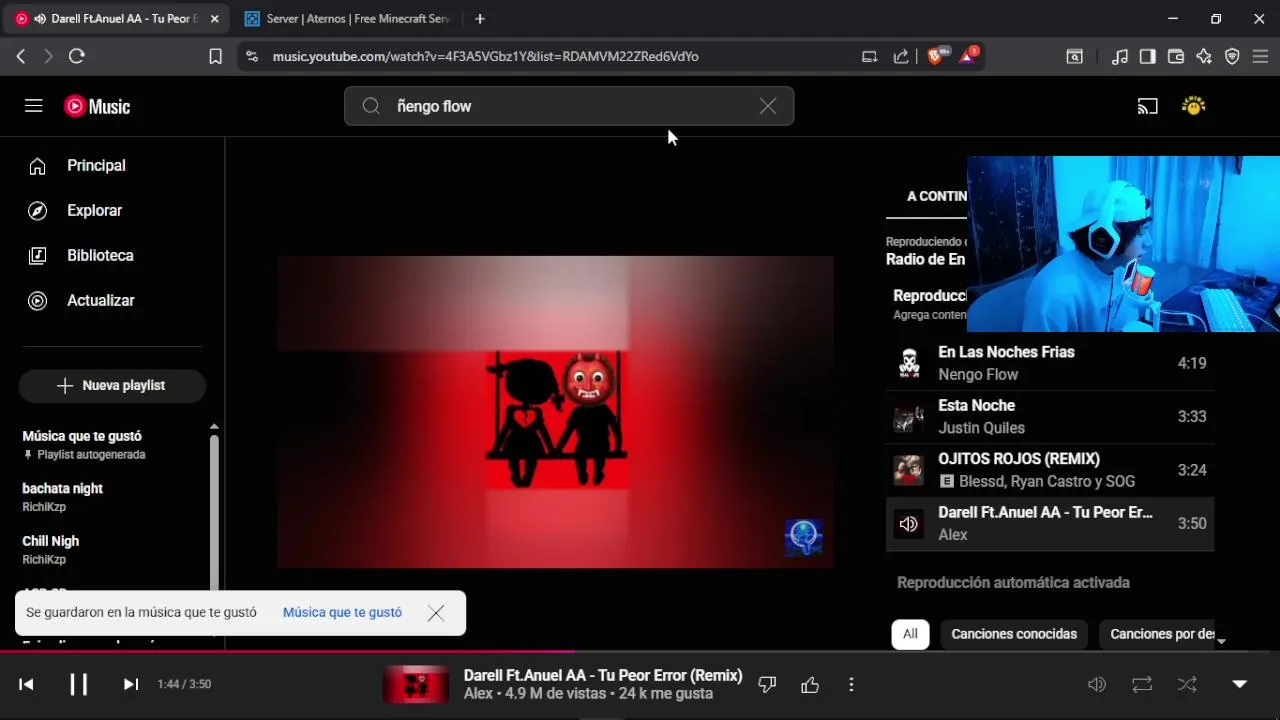The width and height of the screenshot is (1280, 720).
Task: Open the Leo AI sparkle icon
Action: click(x=1204, y=57)
